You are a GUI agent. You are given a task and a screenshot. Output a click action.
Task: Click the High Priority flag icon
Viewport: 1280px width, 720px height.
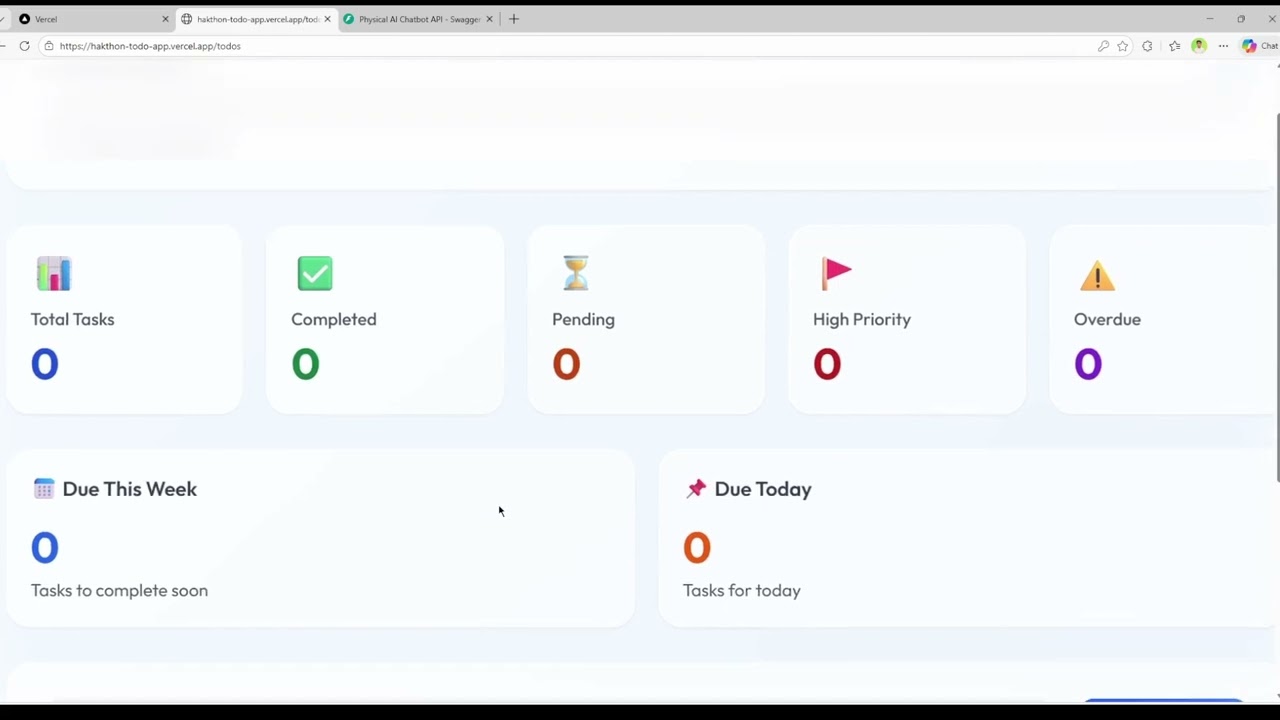[836, 273]
